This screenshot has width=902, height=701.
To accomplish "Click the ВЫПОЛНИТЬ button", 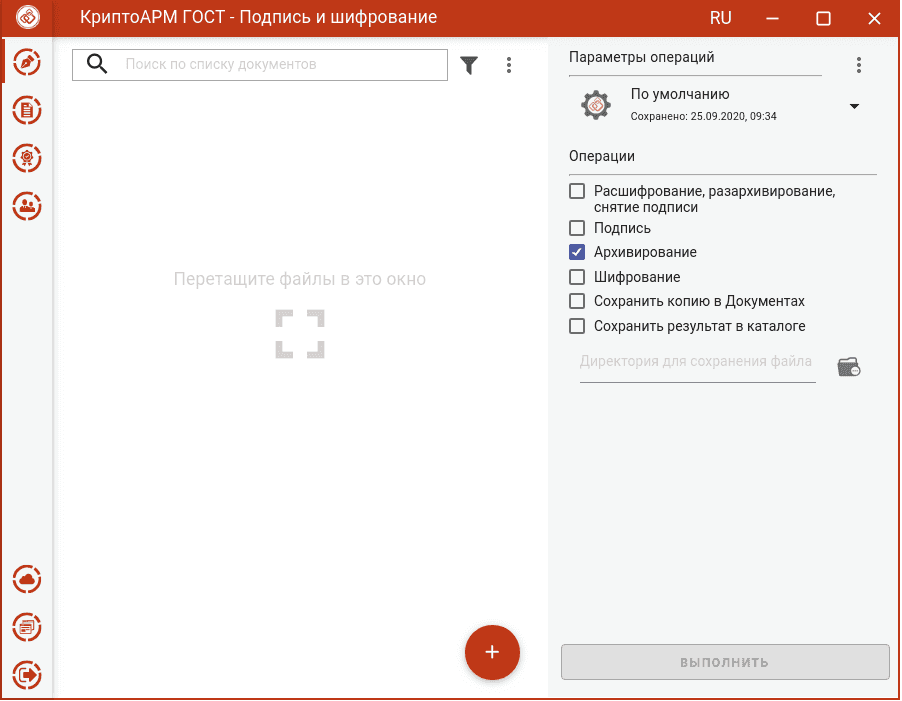I will point(725,662).
